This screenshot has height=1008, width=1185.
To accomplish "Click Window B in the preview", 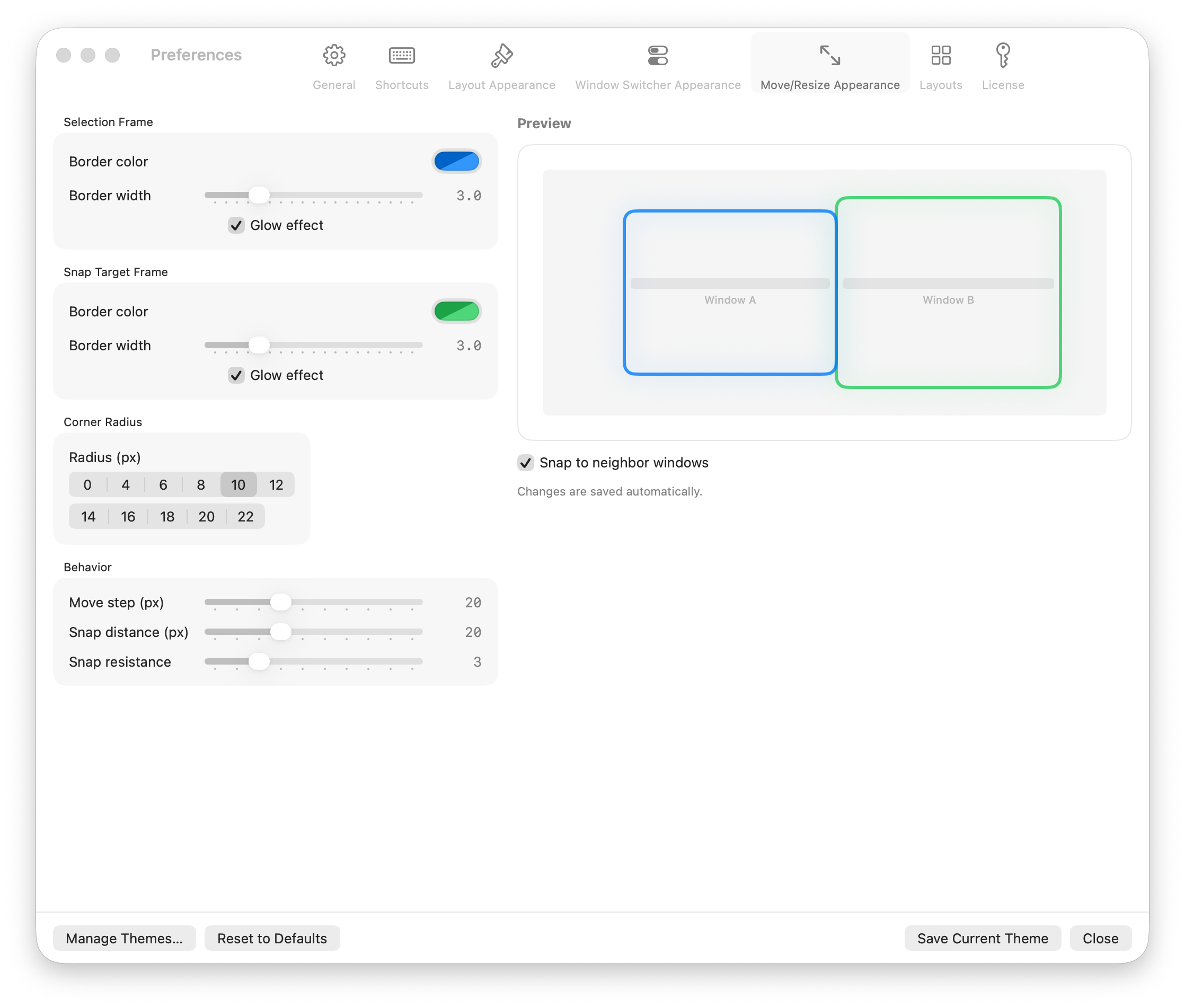I will point(949,293).
